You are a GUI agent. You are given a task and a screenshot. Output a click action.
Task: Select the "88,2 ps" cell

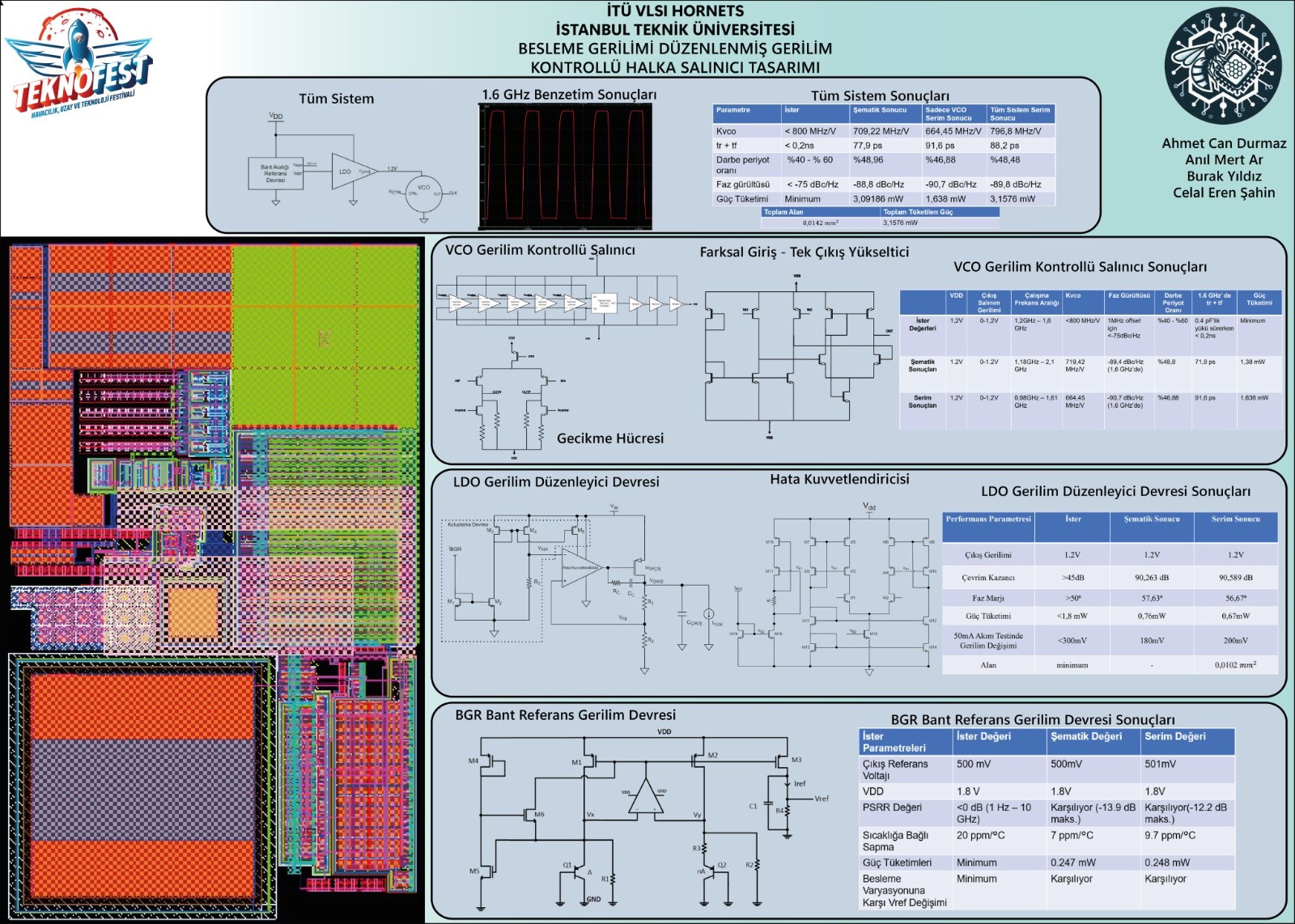tap(1021, 146)
